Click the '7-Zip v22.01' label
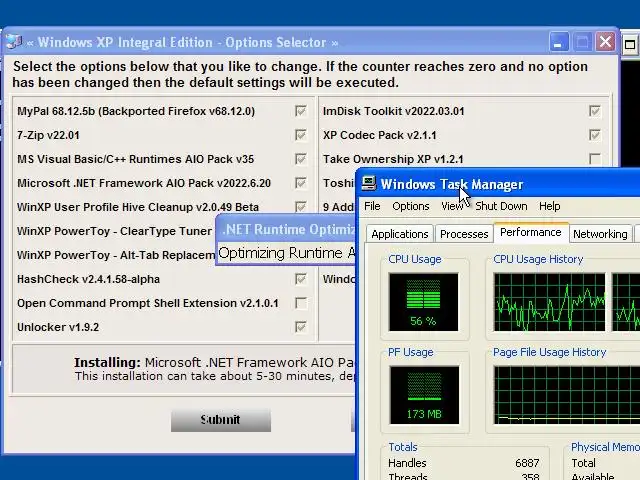Image resolution: width=640 pixels, height=480 pixels. point(48,135)
